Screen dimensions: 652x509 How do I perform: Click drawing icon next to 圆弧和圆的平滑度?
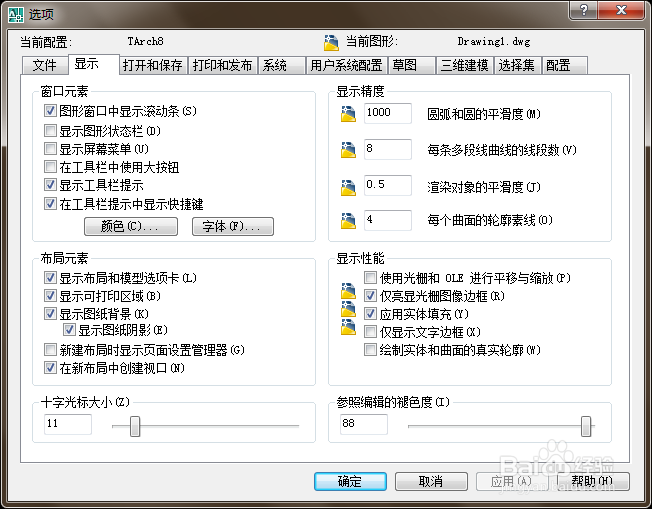point(348,114)
